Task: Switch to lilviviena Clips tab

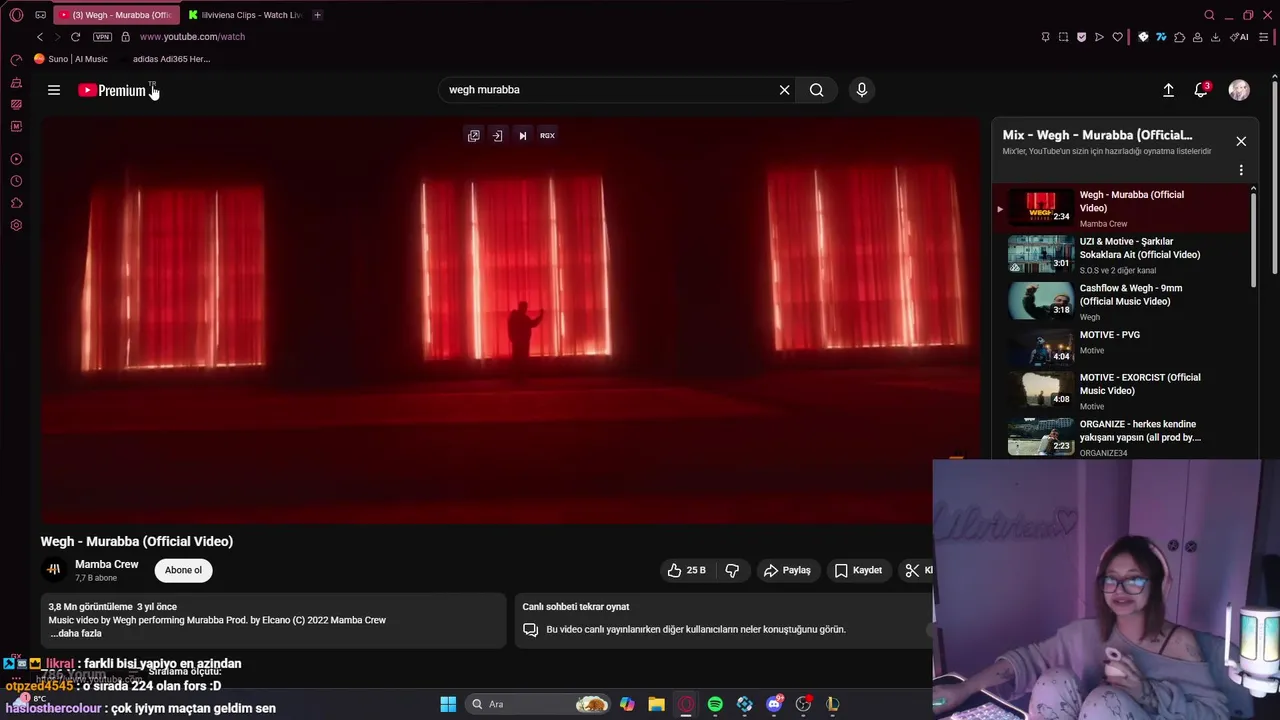Action: tap(245, 15)
